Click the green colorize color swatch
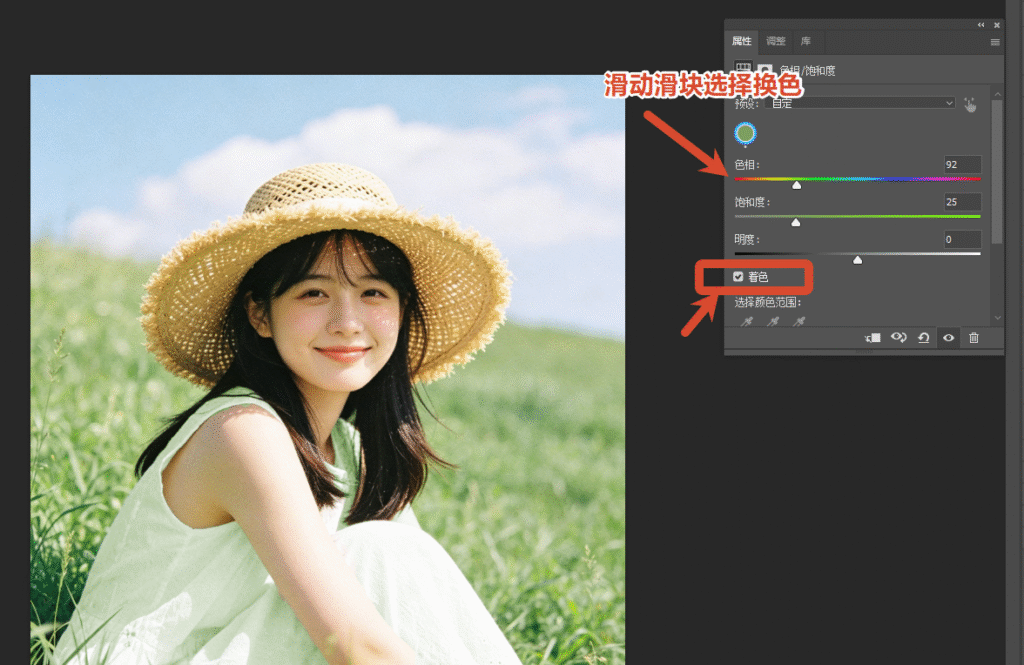 click(745, 133)
